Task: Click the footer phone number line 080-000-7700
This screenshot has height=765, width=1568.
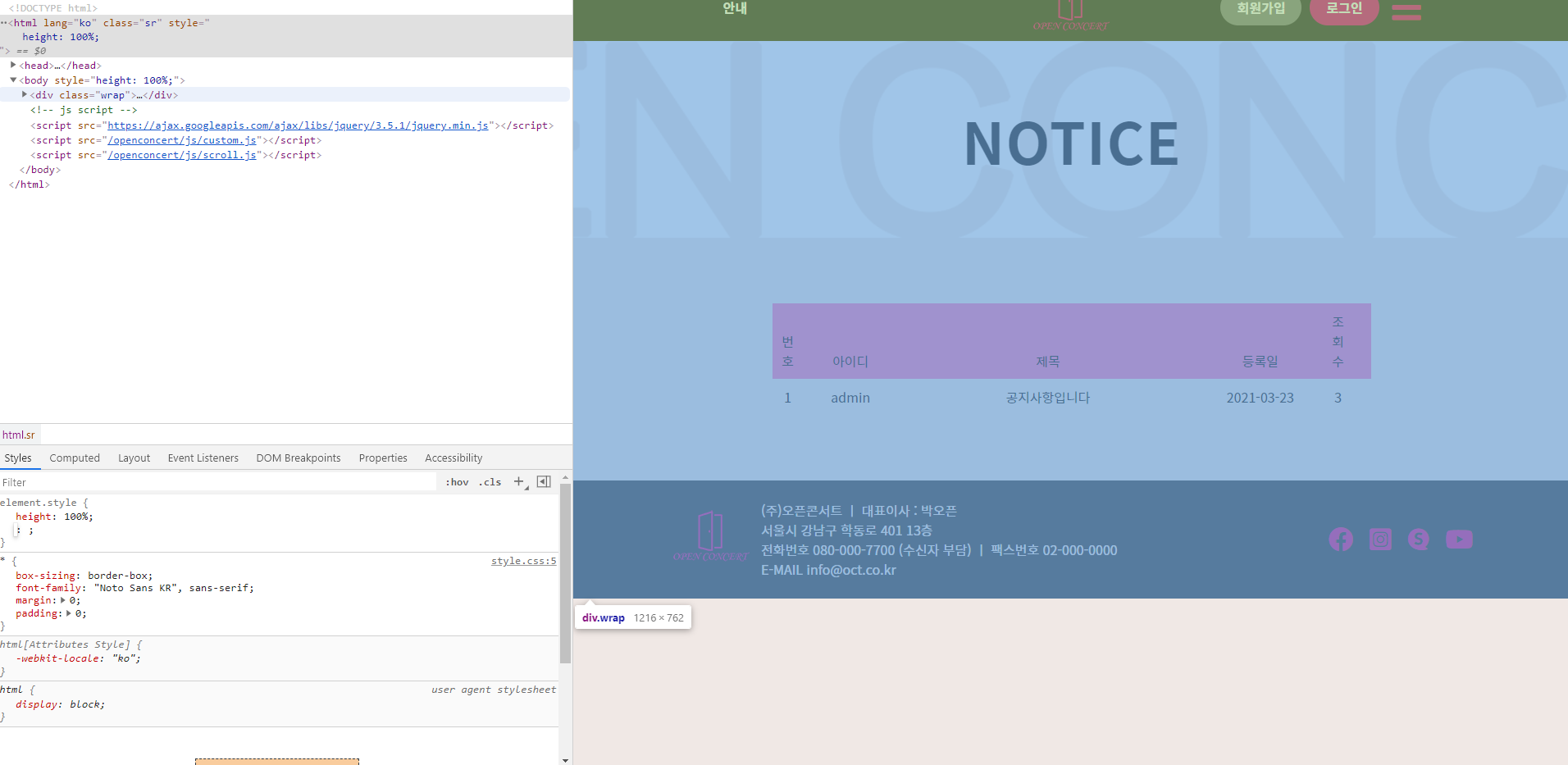Action: tap(939, 550)
